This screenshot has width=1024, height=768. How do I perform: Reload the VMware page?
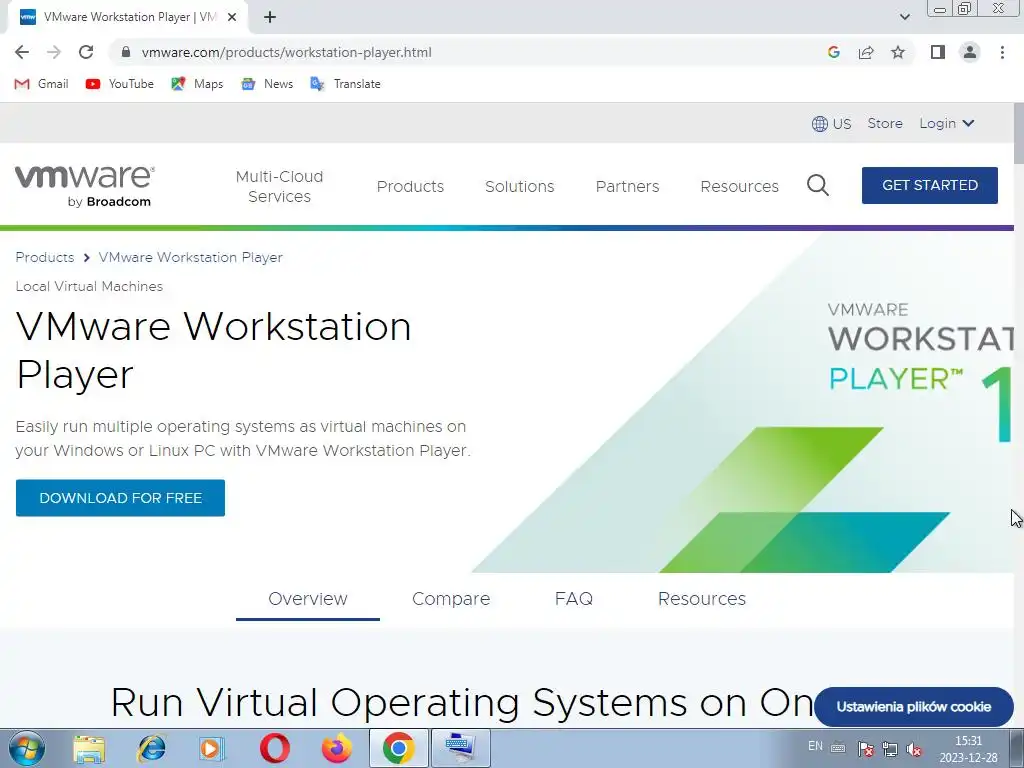point(86,52)
